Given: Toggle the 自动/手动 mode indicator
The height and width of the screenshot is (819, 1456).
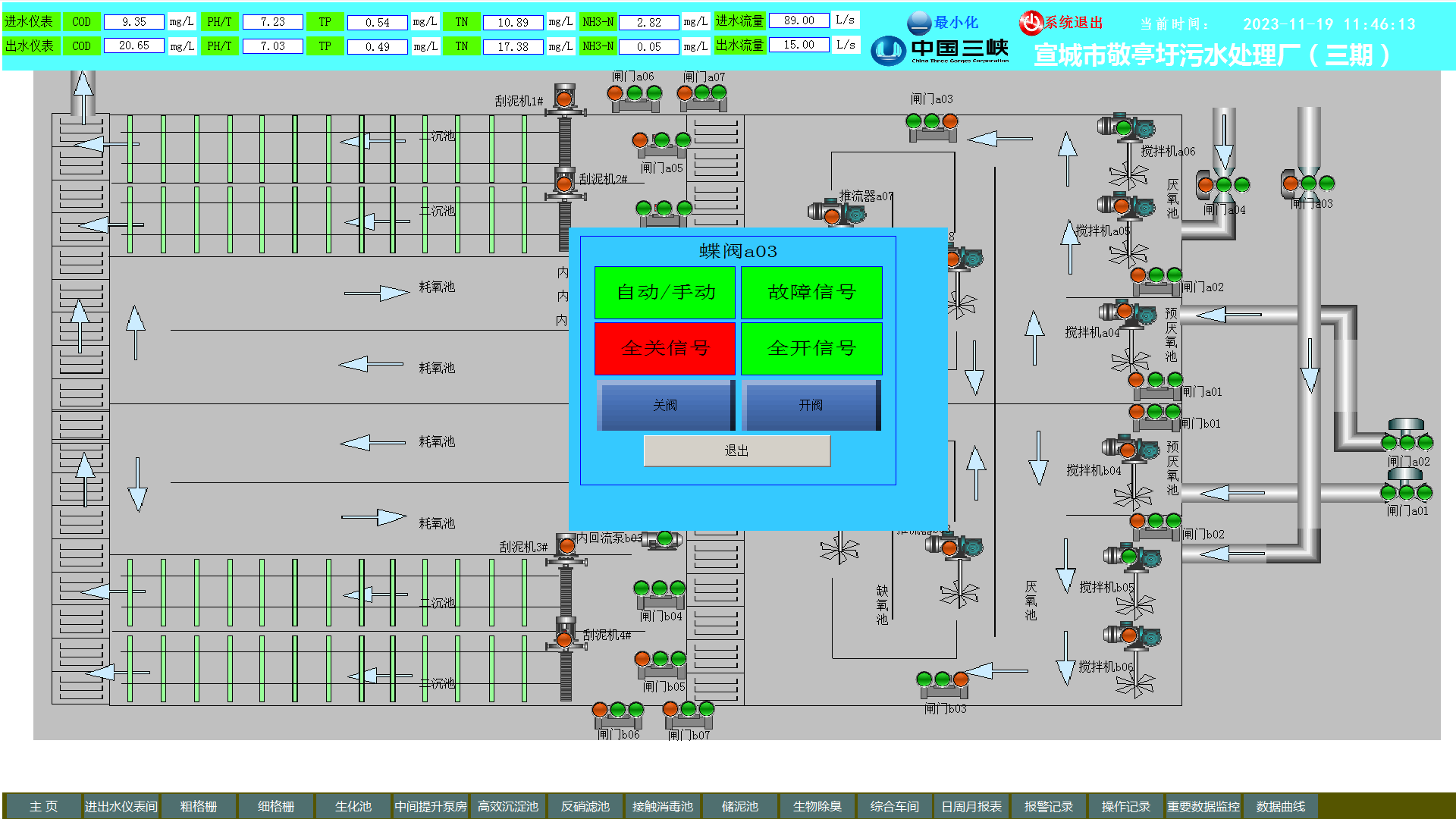Looking at the screenshot, I should pyautogui.click(x=665, y=292).
